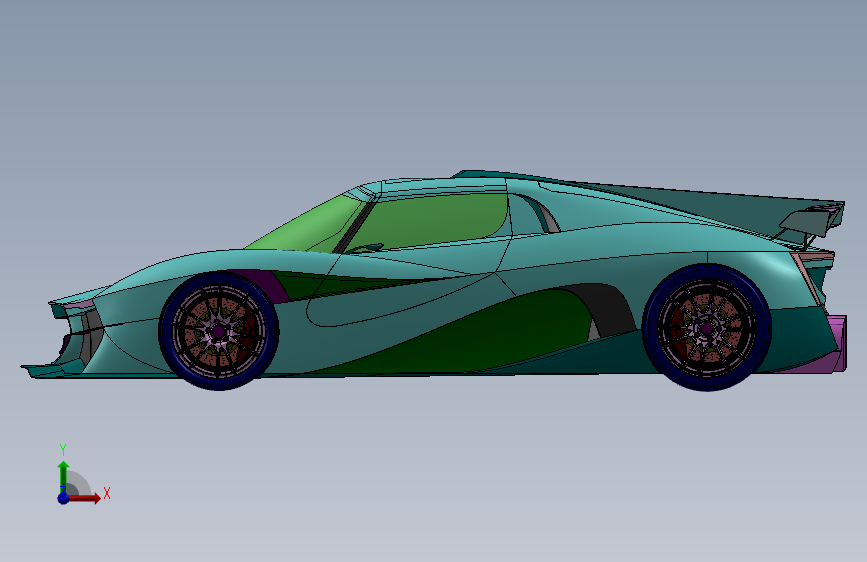Pick the rear wheel center hub
Image resolution: width=867 pixels, height=562 pixels.
tap(707, 328)
